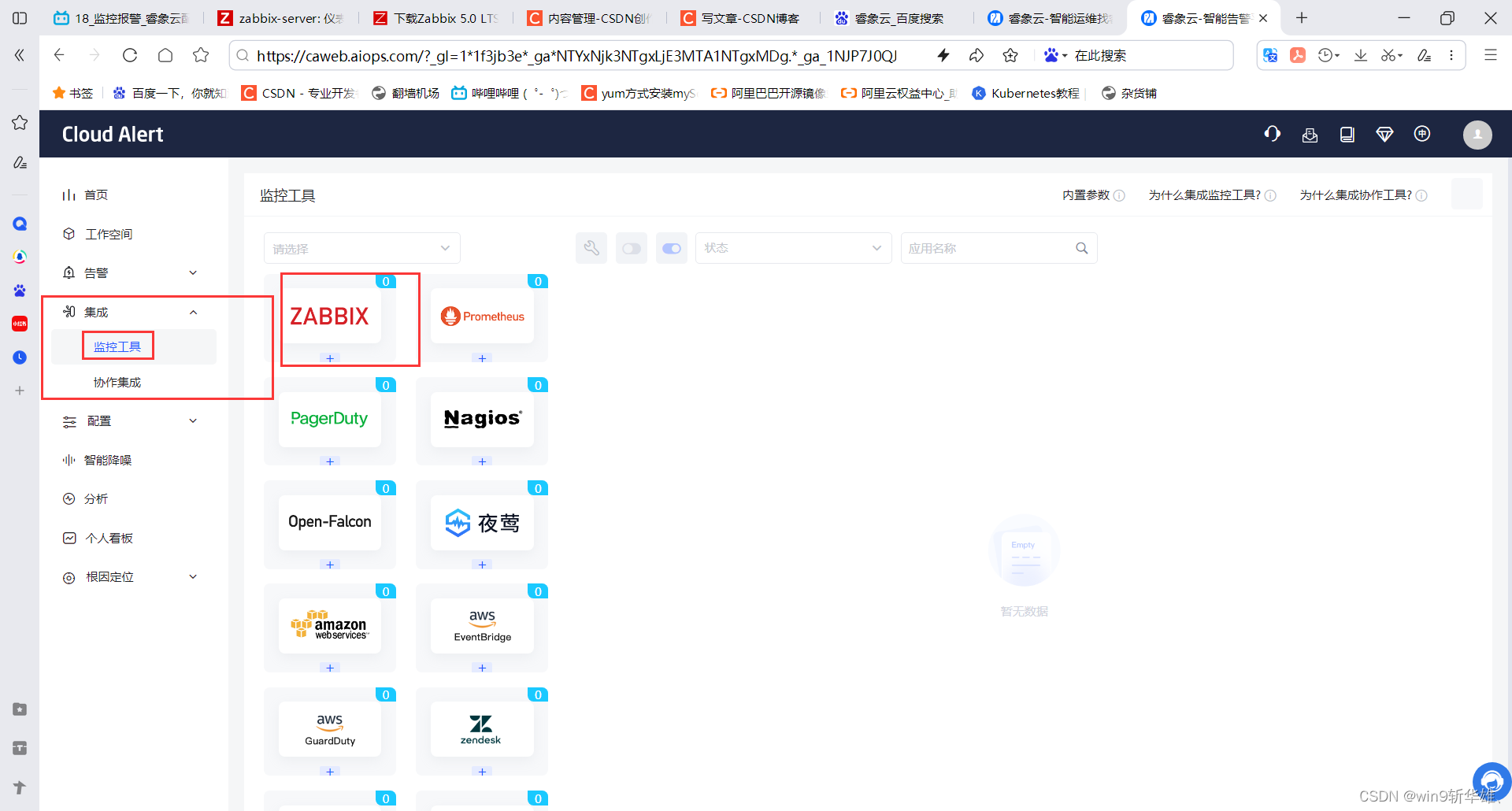Select the ZABBIX integration card

pyautogui.click(x=330, y=316)
